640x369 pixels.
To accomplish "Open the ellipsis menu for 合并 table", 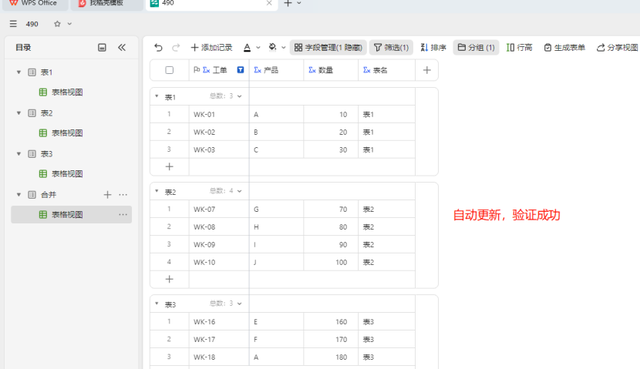I will (123, 195).
